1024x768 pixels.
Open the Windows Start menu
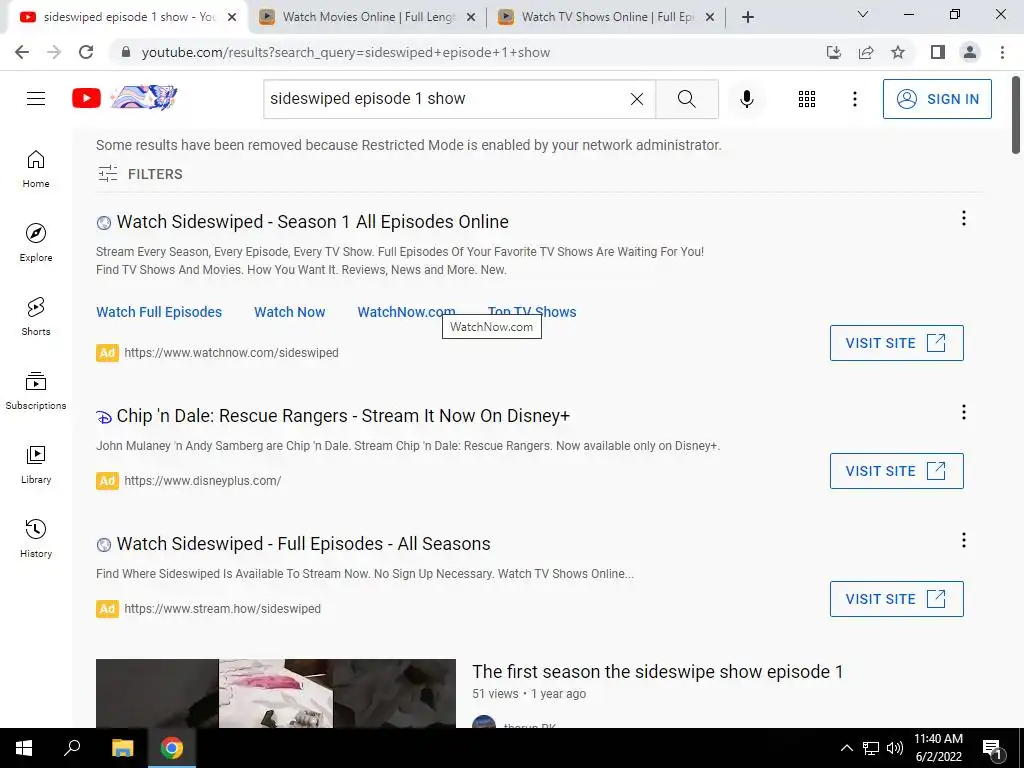click(x=24, y=748)
